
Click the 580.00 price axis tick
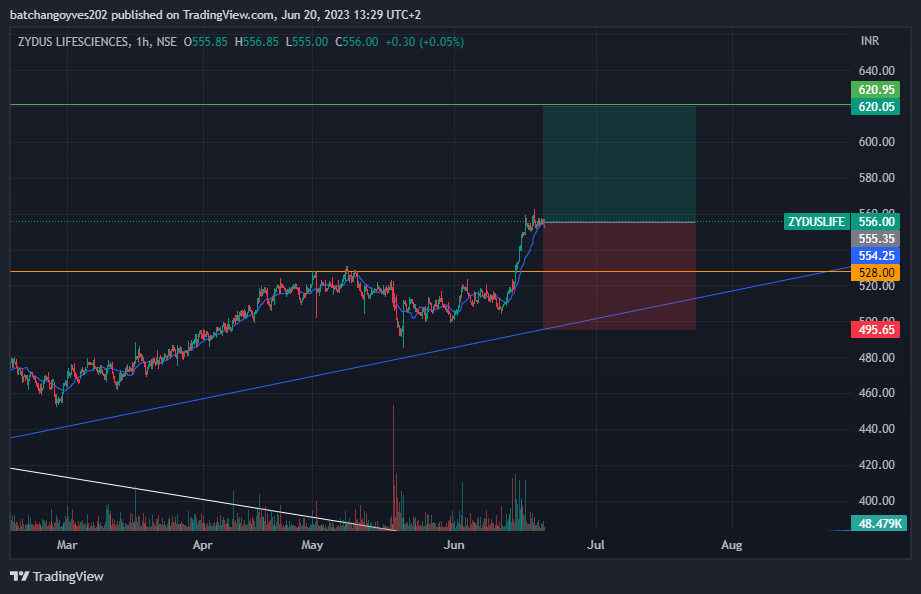[876, 177]
